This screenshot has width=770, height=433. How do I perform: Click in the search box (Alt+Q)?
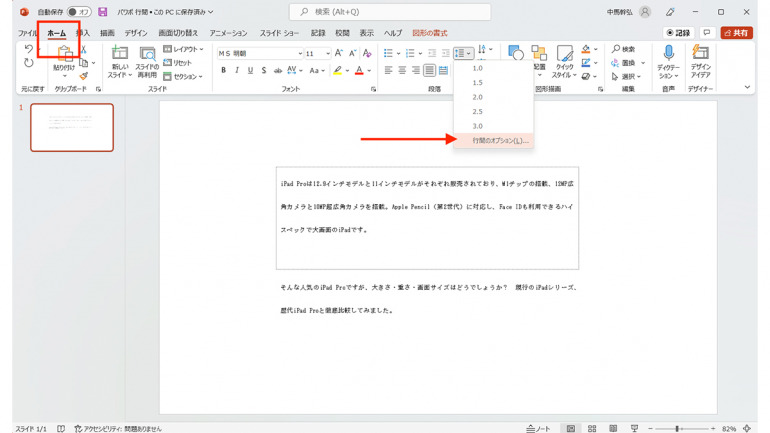(390, 12)
